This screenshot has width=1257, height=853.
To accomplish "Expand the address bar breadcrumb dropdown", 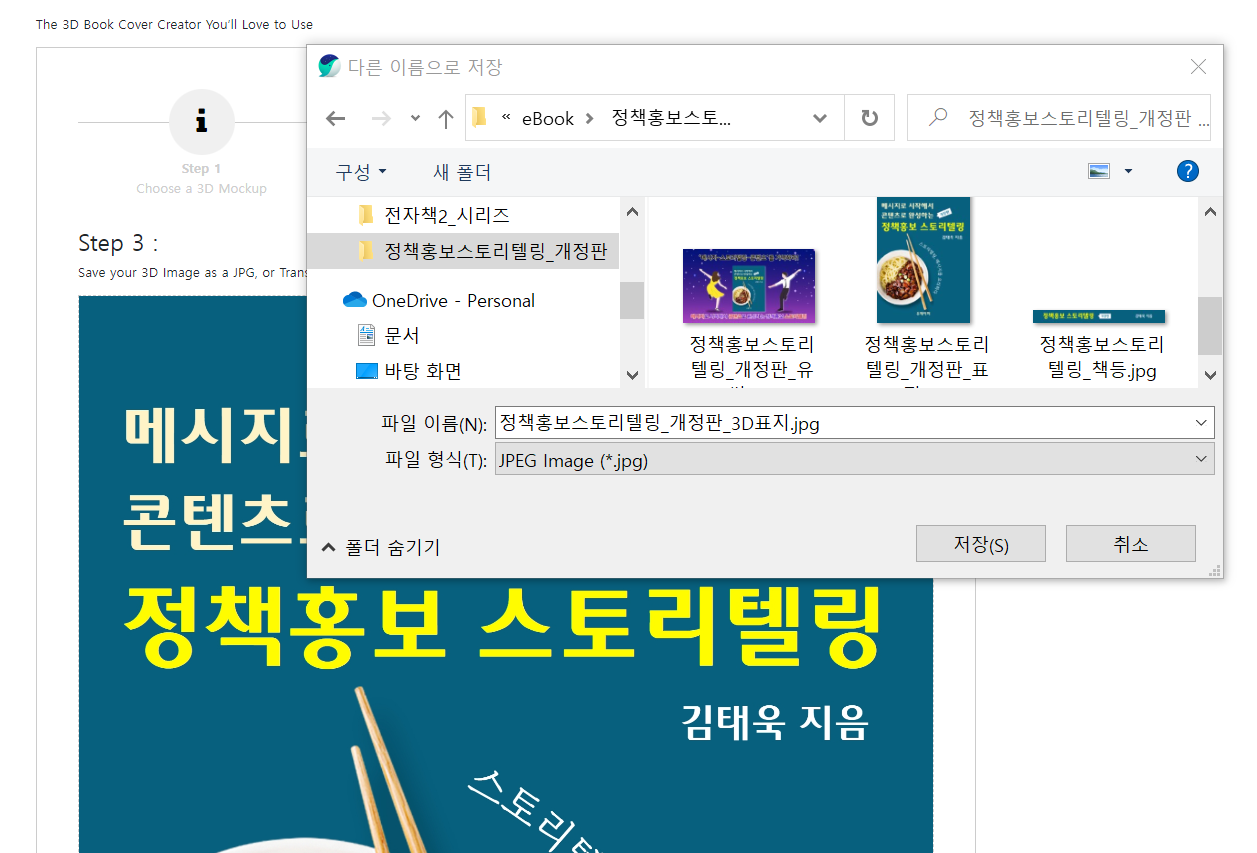I will click(820, 117).
